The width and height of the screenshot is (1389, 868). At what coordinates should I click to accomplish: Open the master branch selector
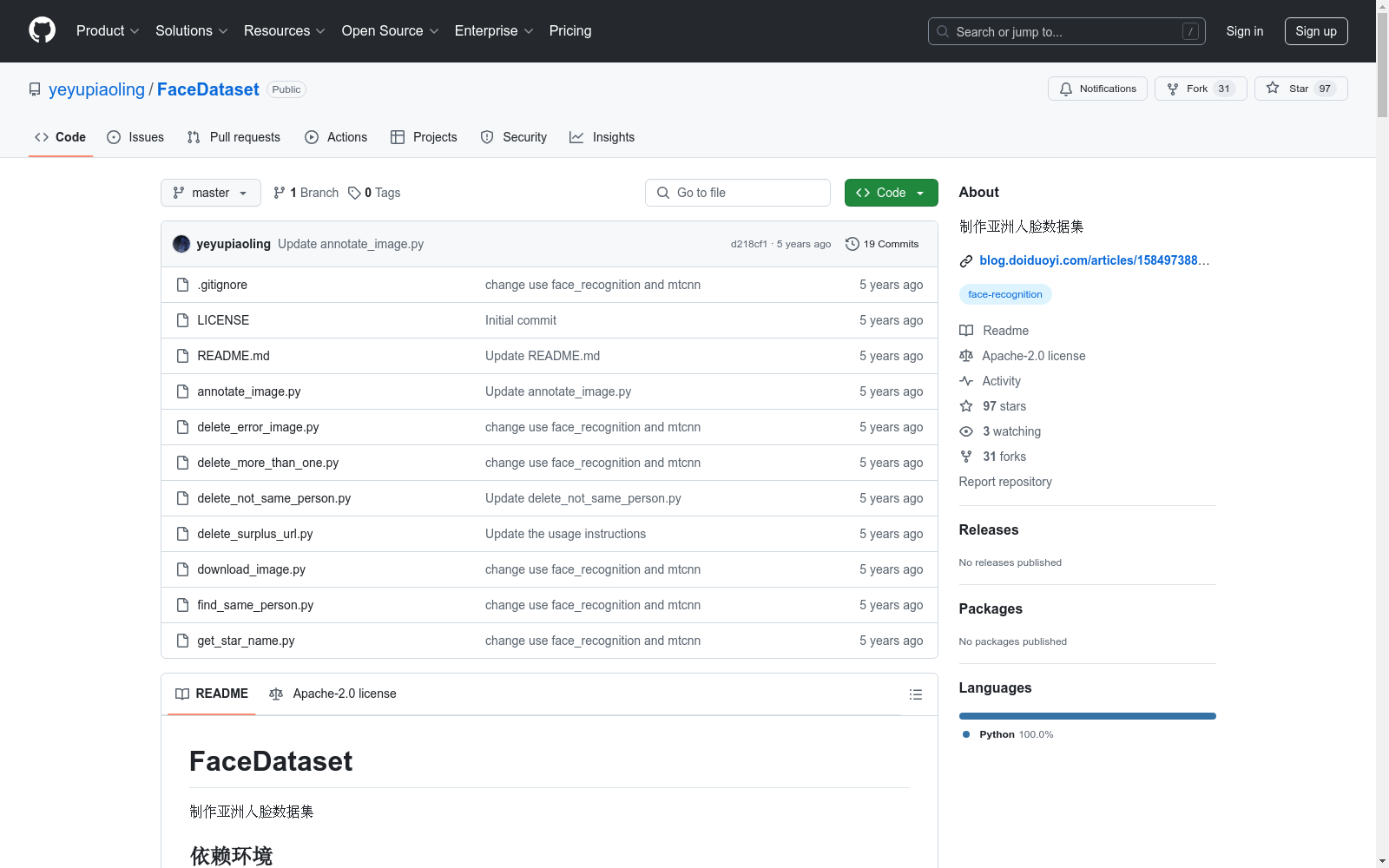click(211, 193)
